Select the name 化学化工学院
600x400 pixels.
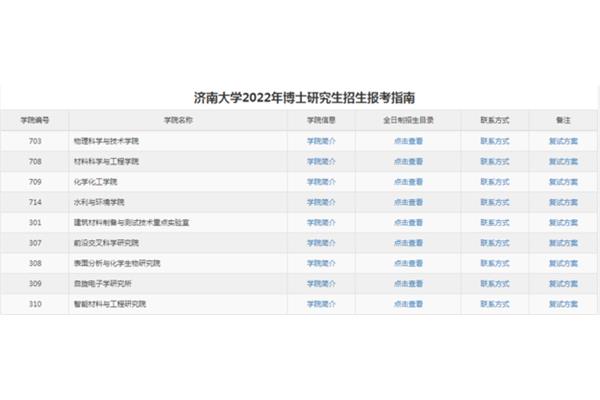[x=95, y=182]
